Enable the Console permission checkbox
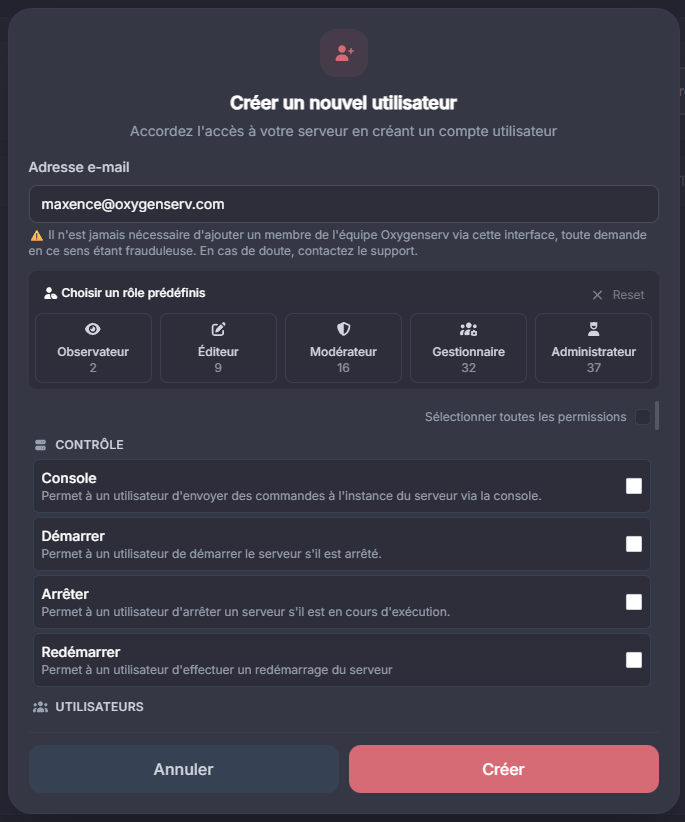The width and height of the screenshot is (685, 822). point(633,486)
